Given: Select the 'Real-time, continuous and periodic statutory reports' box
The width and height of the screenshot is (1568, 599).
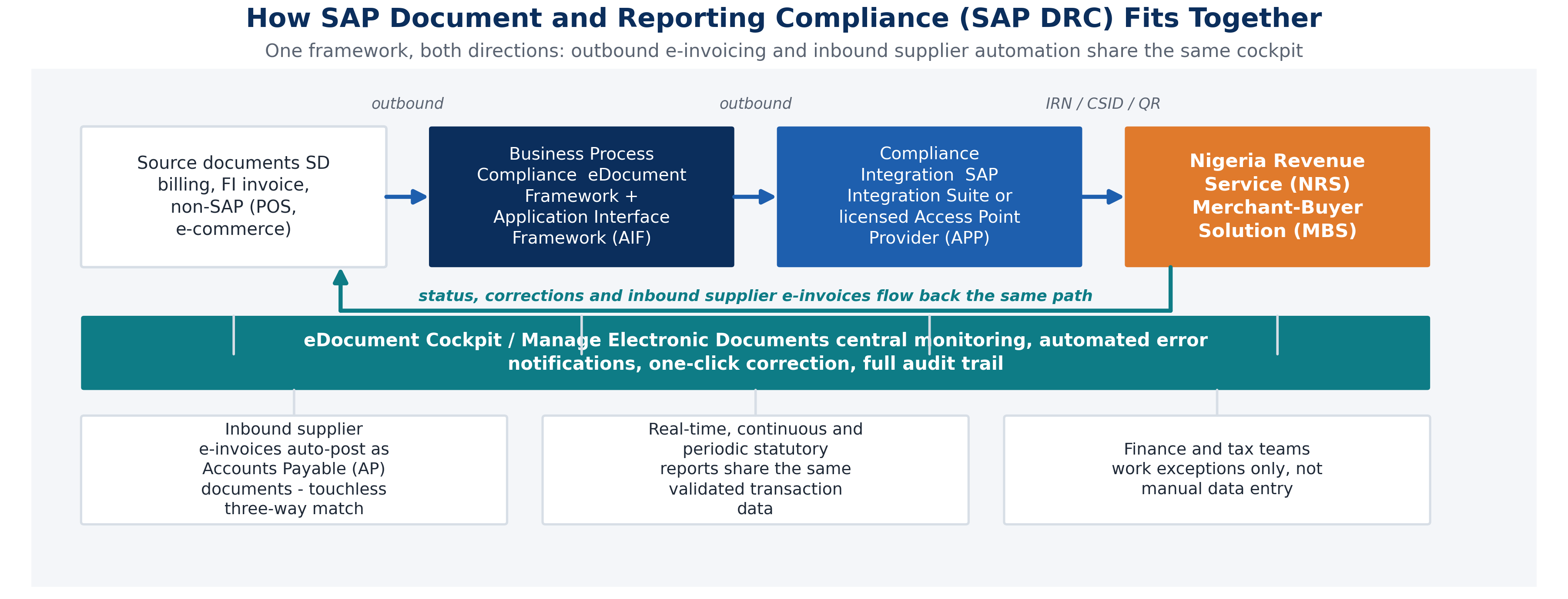Looking at the screenshot, I should coord(755,469).
